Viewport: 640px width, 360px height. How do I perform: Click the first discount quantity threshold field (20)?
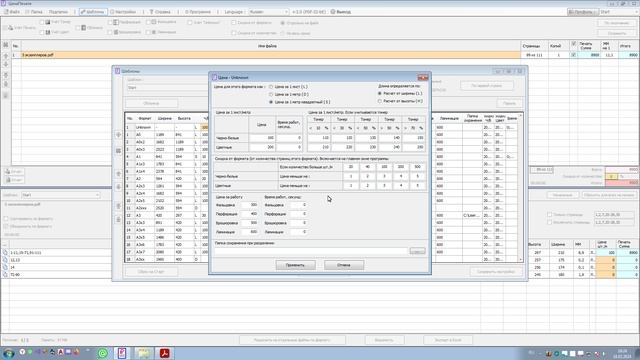tap(351, 167)
